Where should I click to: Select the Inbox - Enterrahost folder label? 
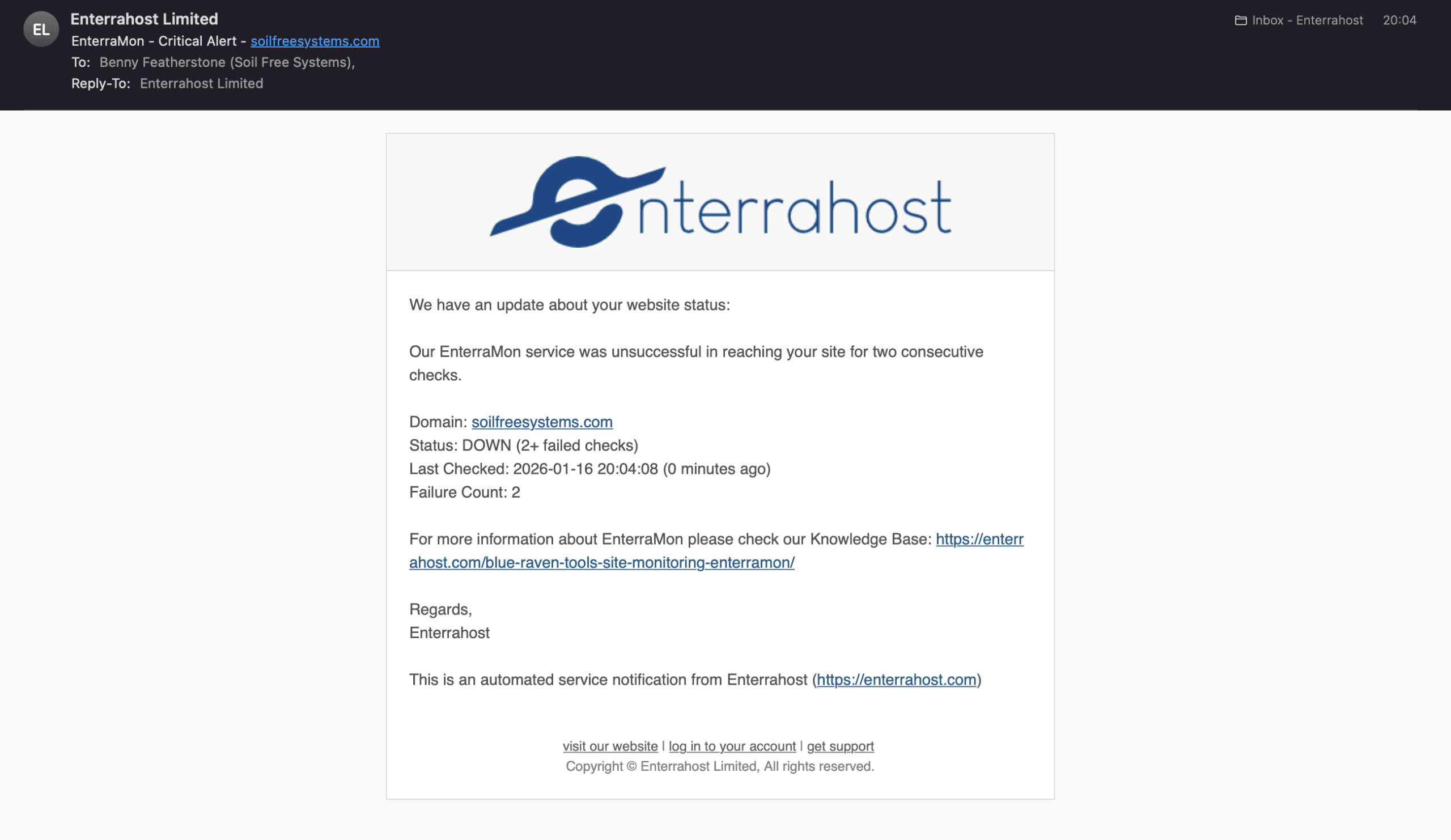[x=1307, y=20]
